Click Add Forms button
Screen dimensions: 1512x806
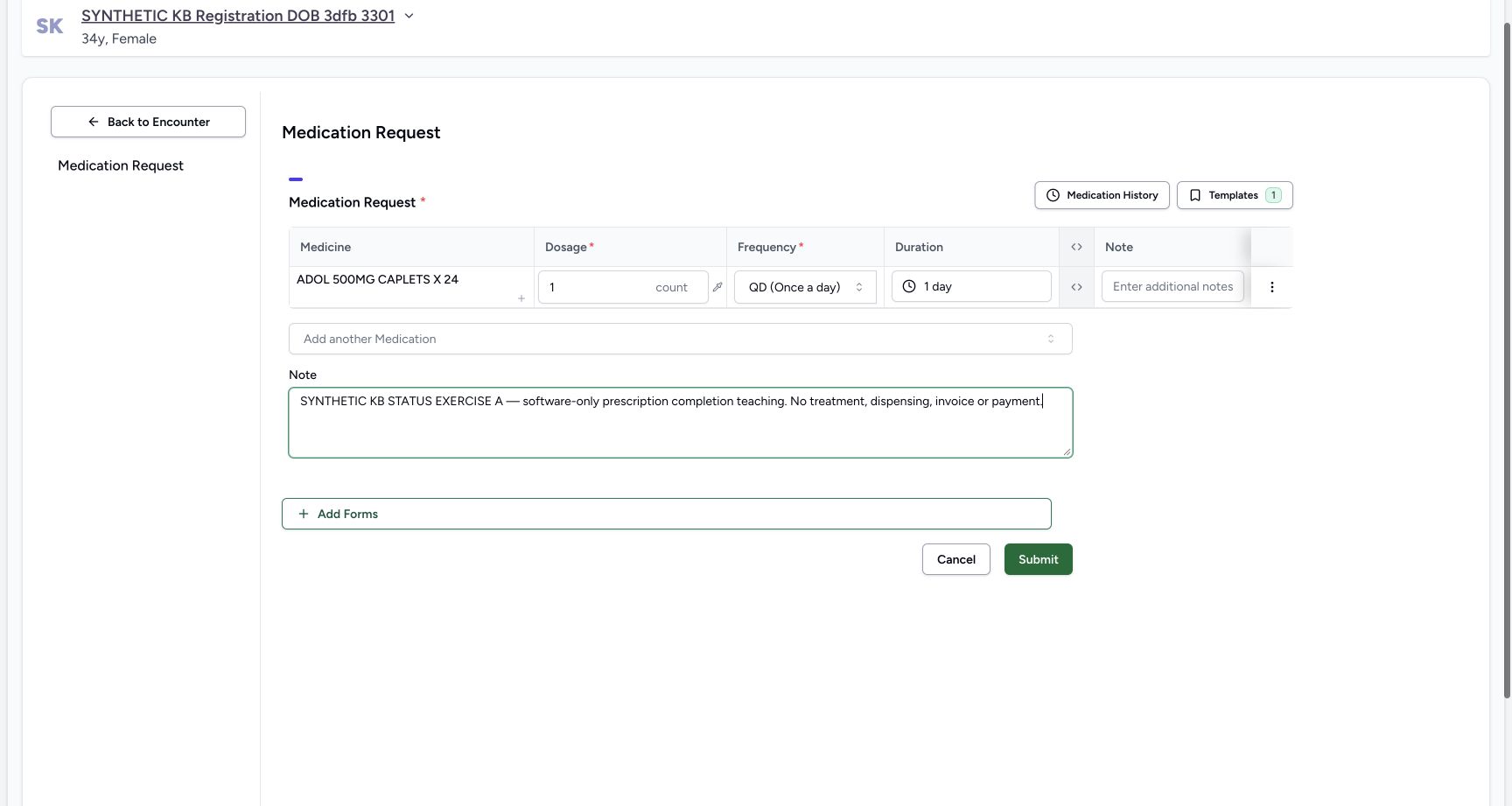coord(667,514)
